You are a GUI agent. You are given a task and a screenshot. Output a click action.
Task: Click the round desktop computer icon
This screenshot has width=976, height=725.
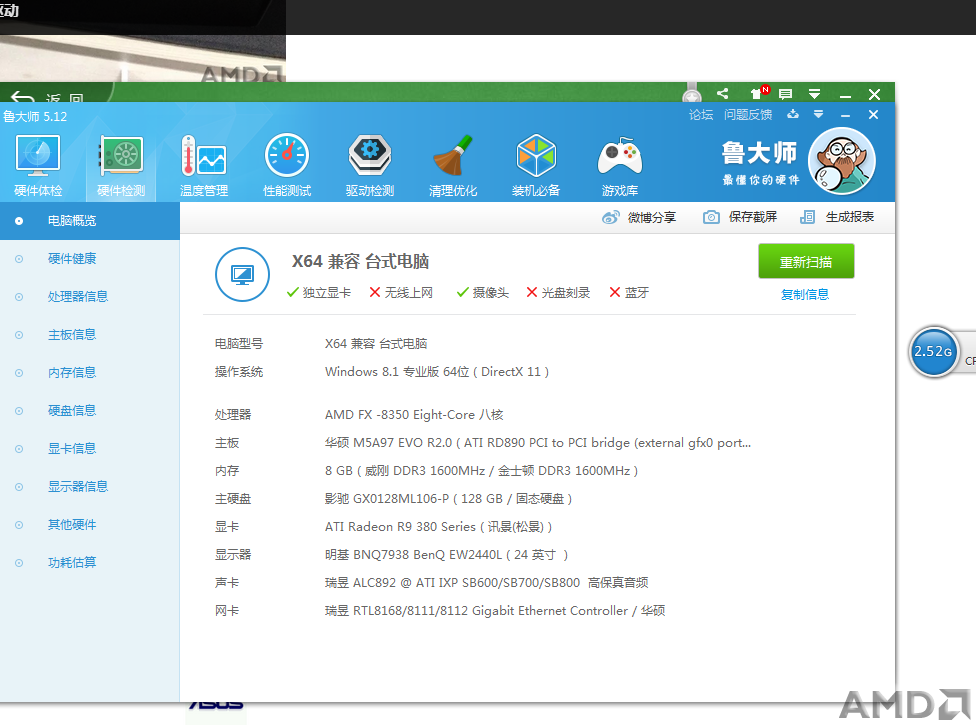point(242,274)
